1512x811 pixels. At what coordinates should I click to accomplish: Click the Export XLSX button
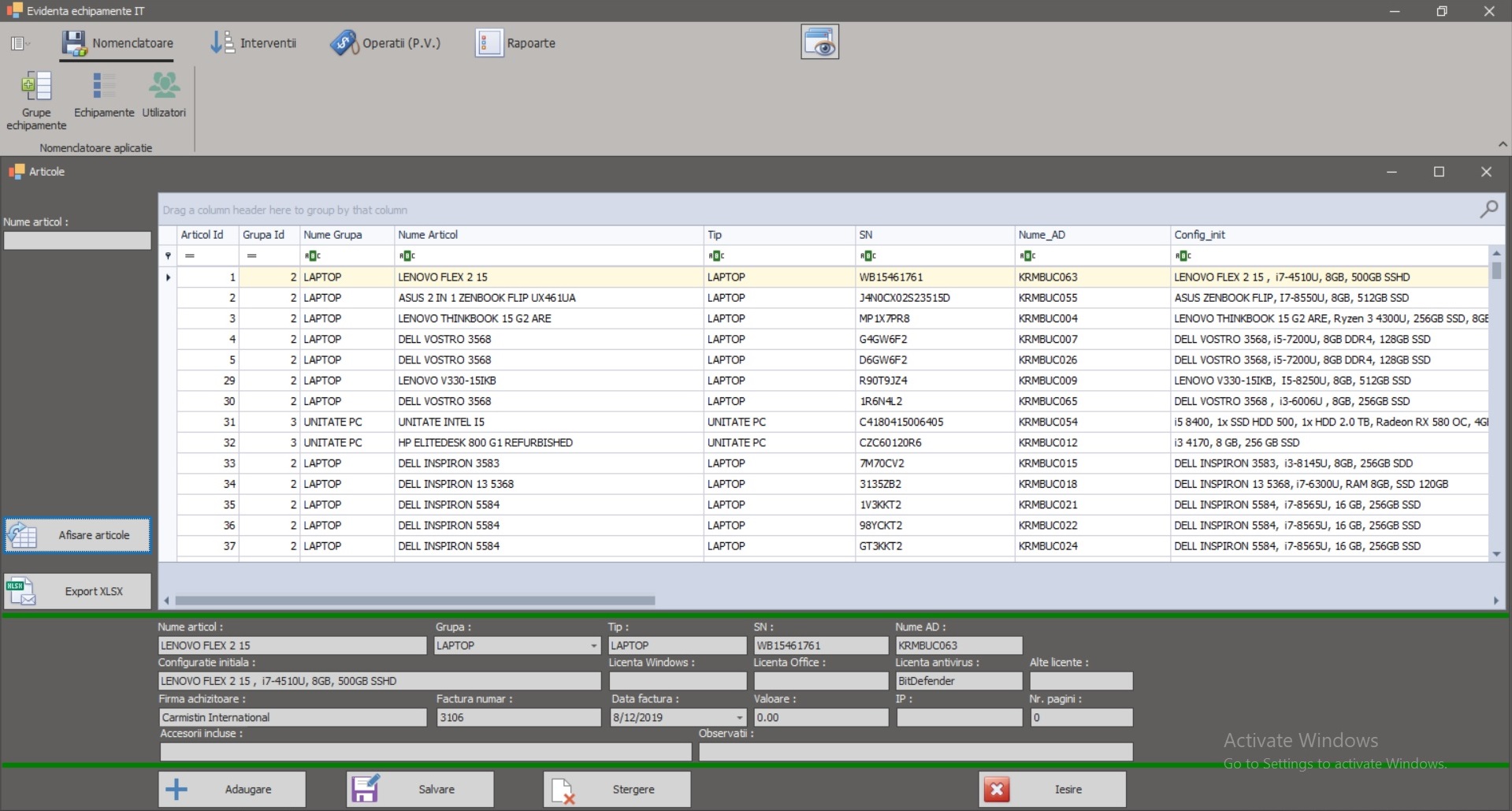[77, 591]
